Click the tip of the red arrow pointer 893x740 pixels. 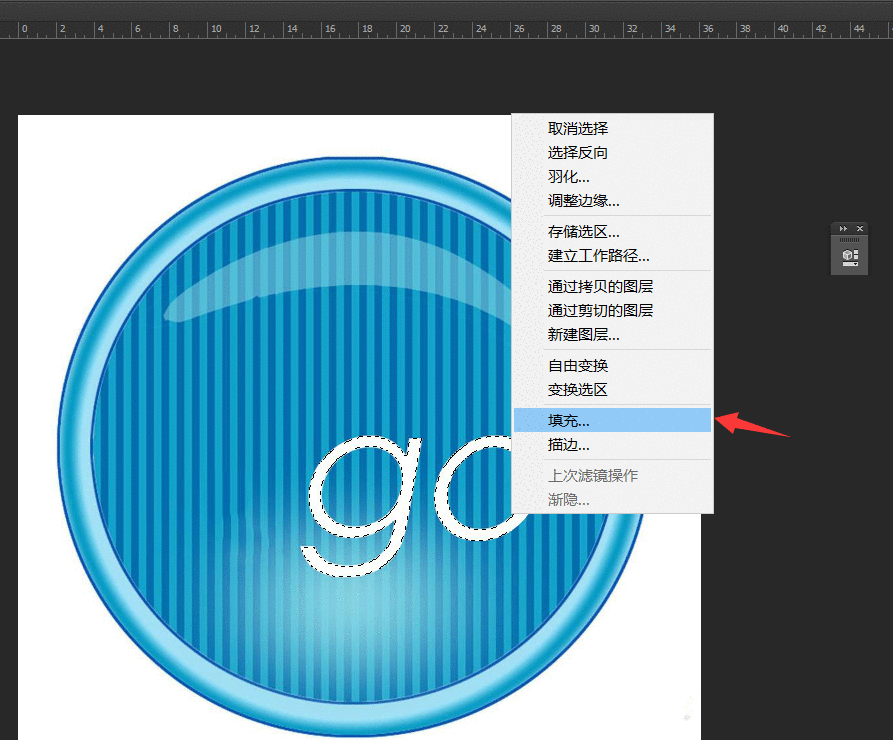[715, 420]
